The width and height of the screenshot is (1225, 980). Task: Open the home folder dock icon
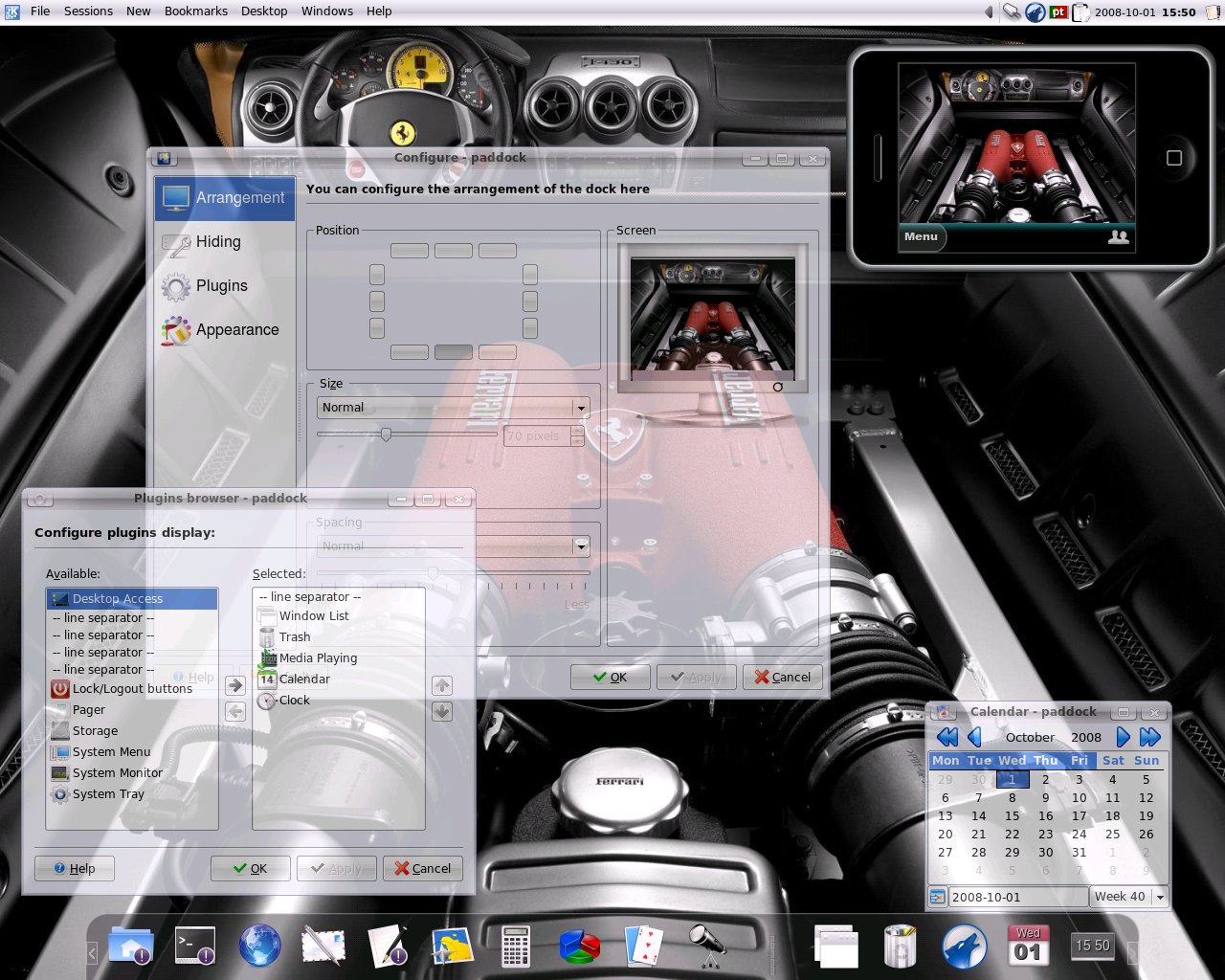130,946
